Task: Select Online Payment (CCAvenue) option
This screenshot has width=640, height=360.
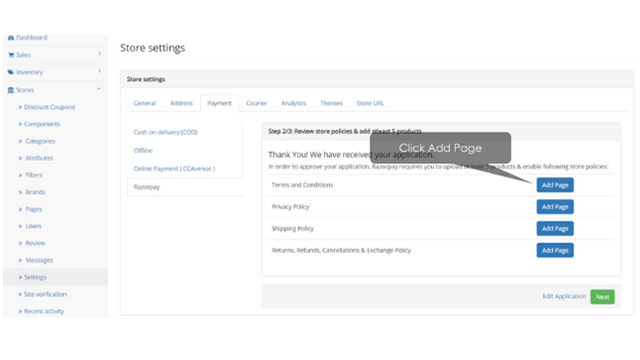Action: click(x=174, y=169)
